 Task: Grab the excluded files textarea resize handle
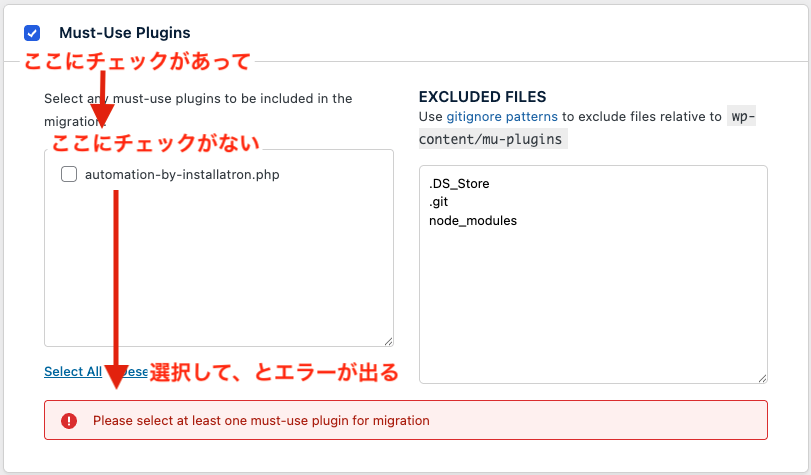[761, 377]
